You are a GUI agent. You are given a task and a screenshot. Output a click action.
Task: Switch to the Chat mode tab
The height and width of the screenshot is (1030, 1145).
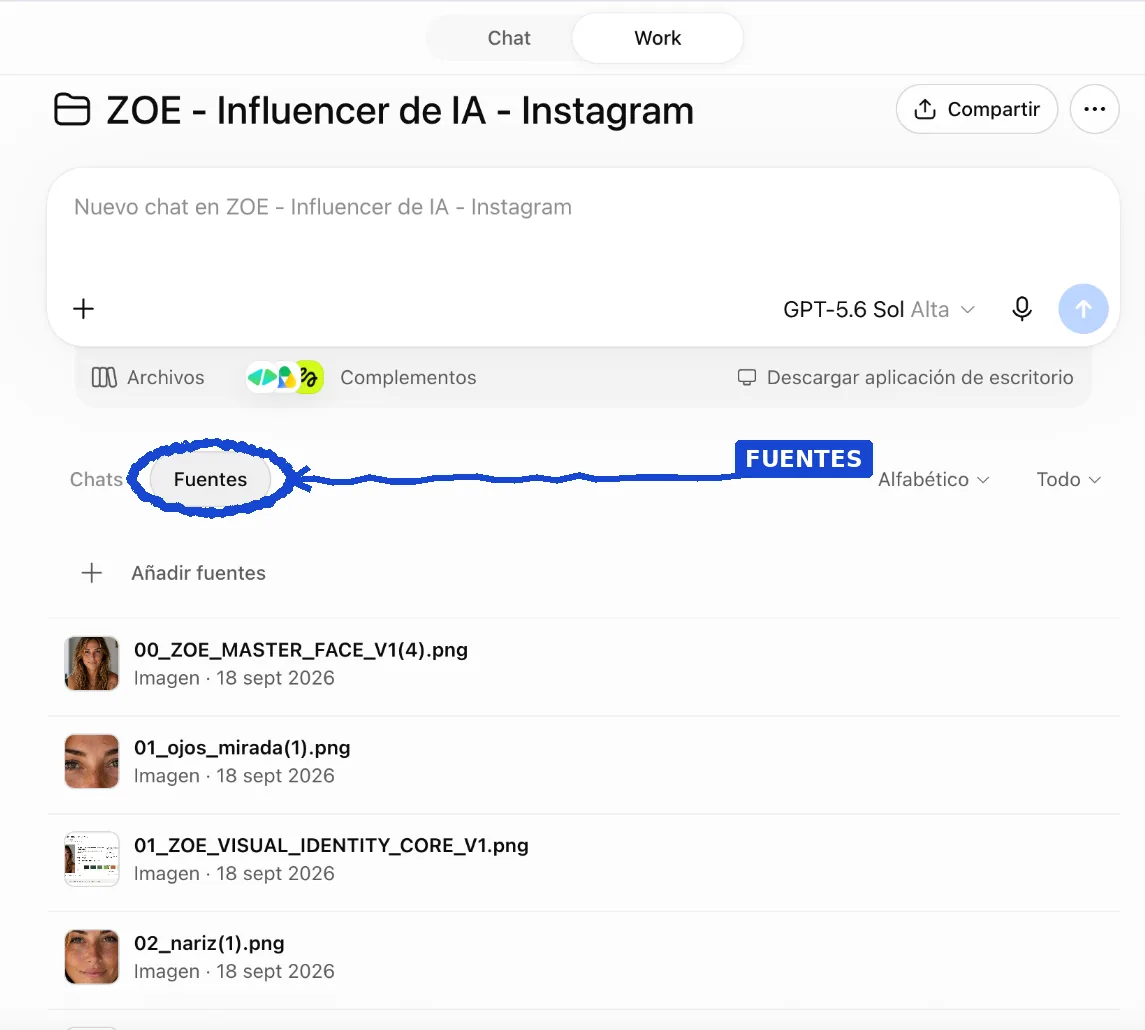pos(508,38)
